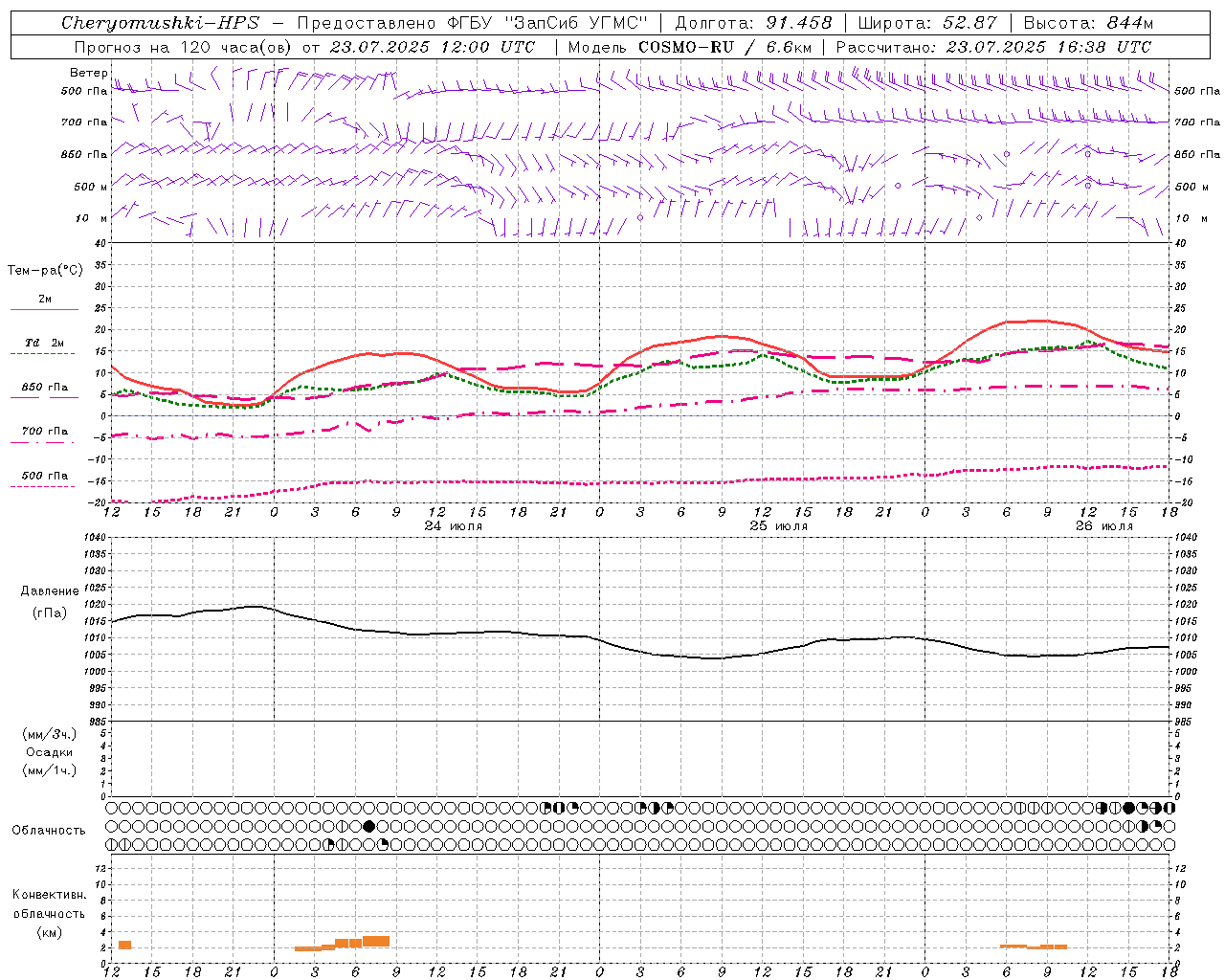This screenshot has width=1225, height=980.
Task: Click the fully black top-row cloud symbol on 26 July
Action: tap(1128, 808)
